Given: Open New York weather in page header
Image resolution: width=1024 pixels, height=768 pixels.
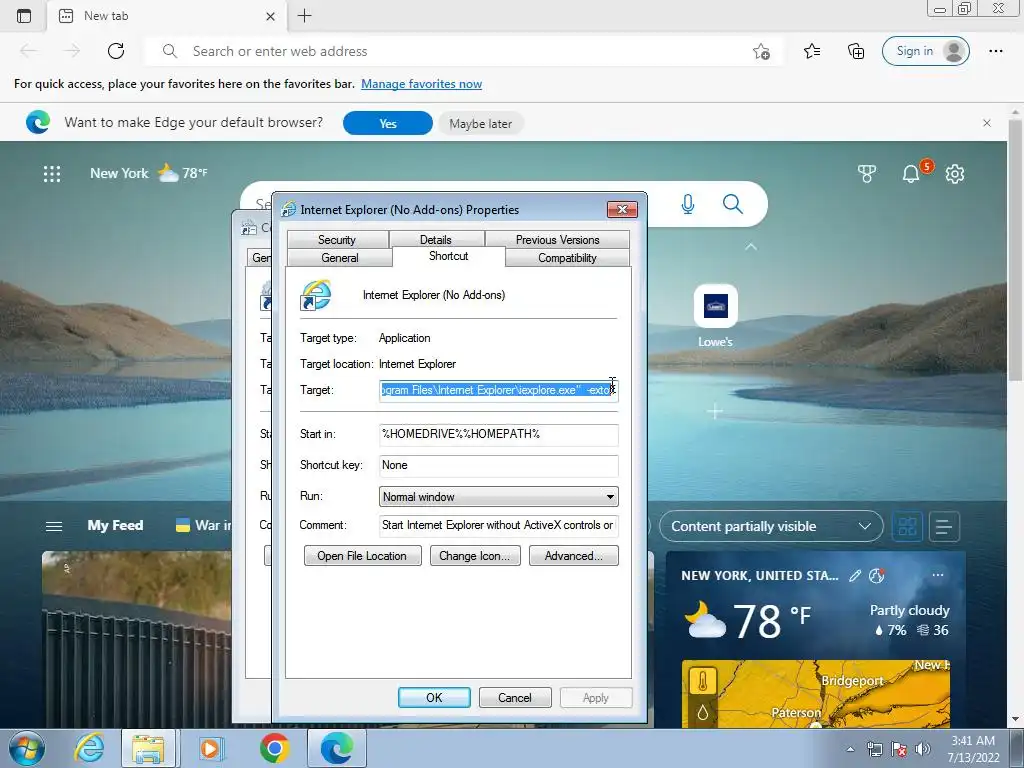Looking at the screenshot, I should click(149, 173).
